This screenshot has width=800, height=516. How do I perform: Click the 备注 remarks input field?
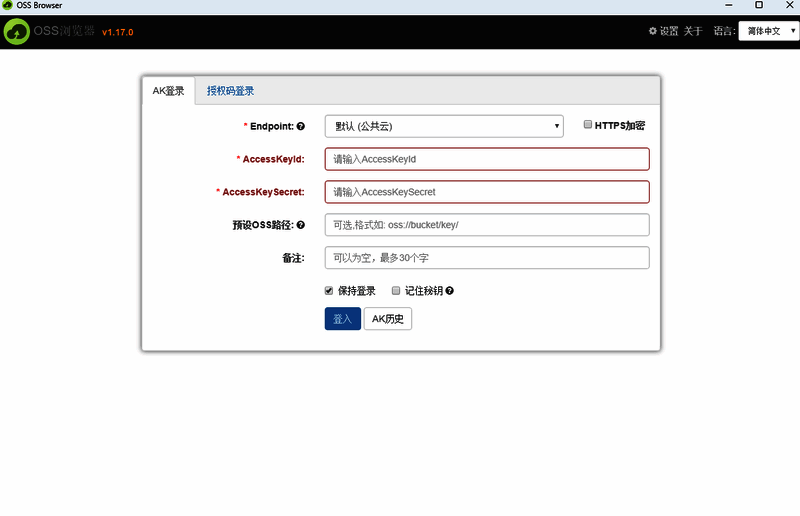click(x=487, y=258)
